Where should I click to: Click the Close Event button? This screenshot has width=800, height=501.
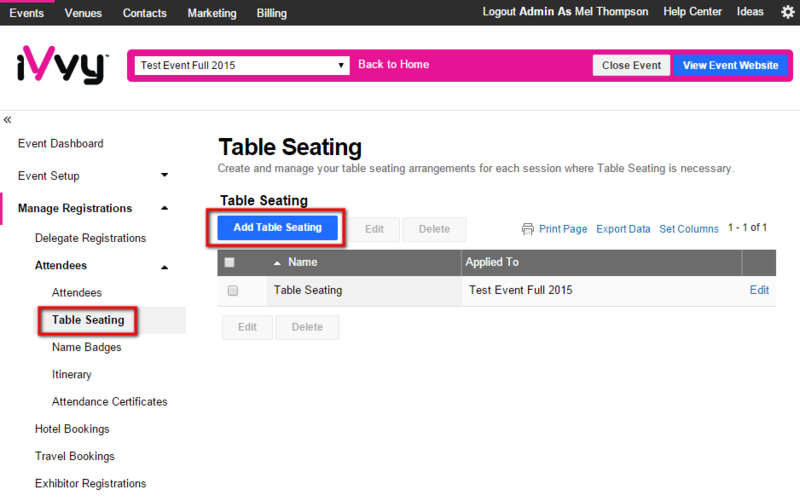click(x=631, y=65)
